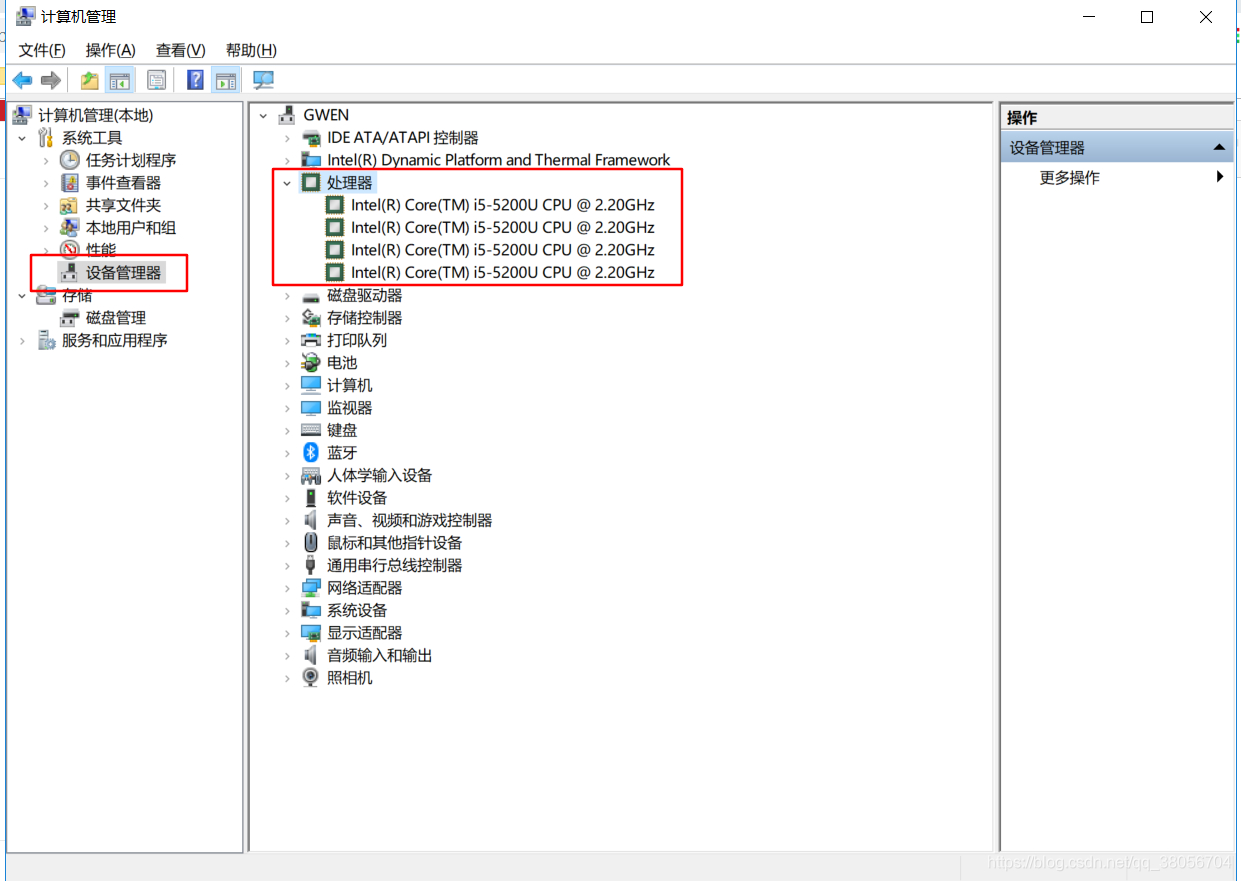Collapse the 存储 tree node

click(x=22, y=296)
